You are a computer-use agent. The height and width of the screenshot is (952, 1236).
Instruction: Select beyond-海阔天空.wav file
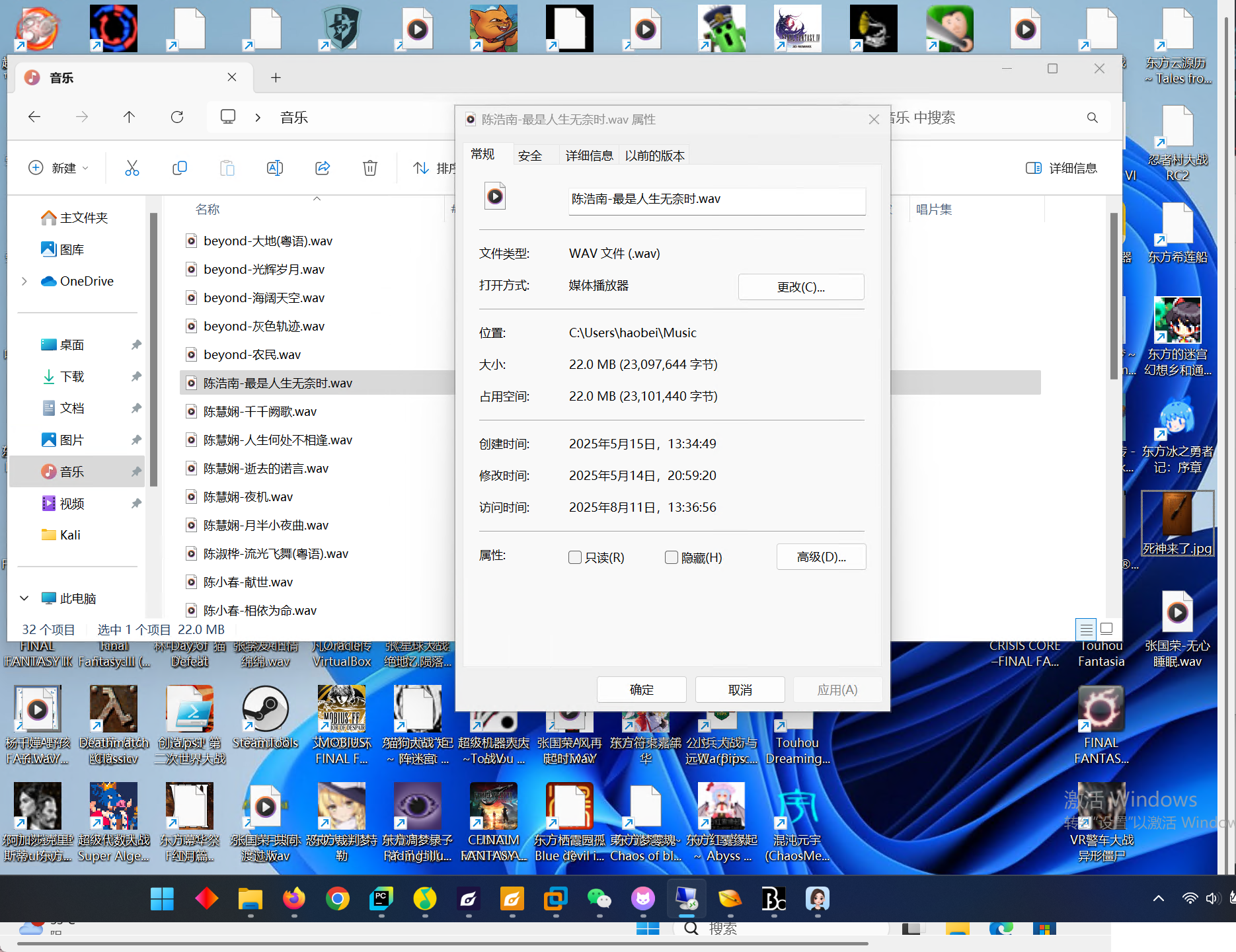264,297
